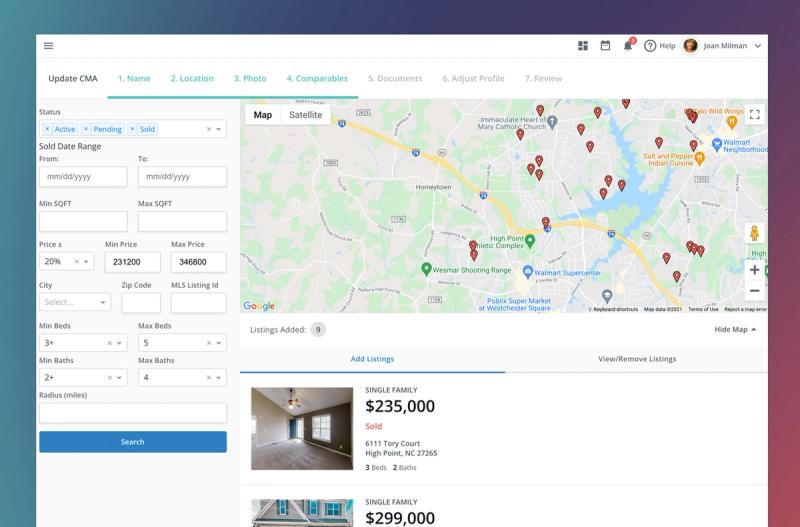This screenshot has width=800, height=527.
Task: Clear the Min Beds 3+ value
Action: click(109, 343)
